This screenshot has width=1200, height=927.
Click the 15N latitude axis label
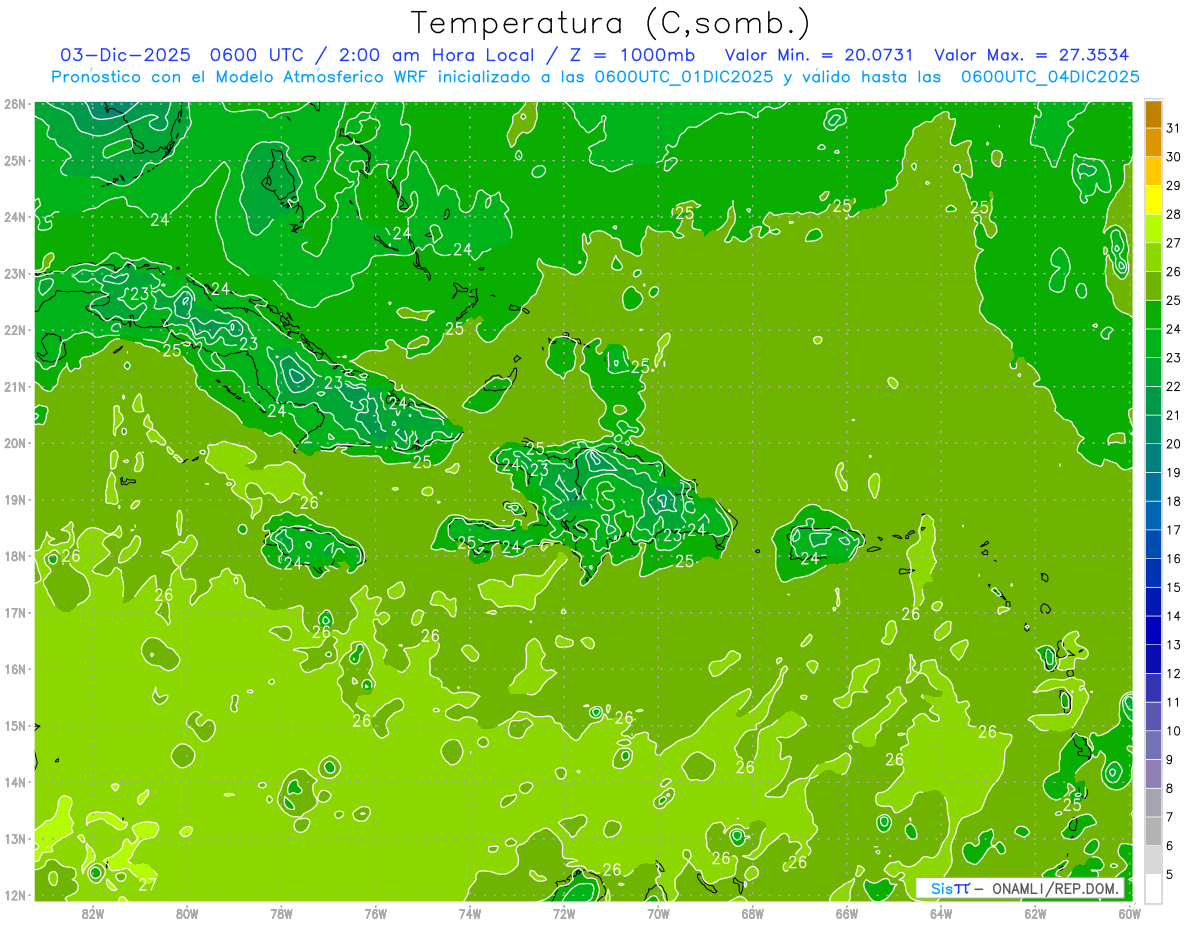(x=15, y=725)
